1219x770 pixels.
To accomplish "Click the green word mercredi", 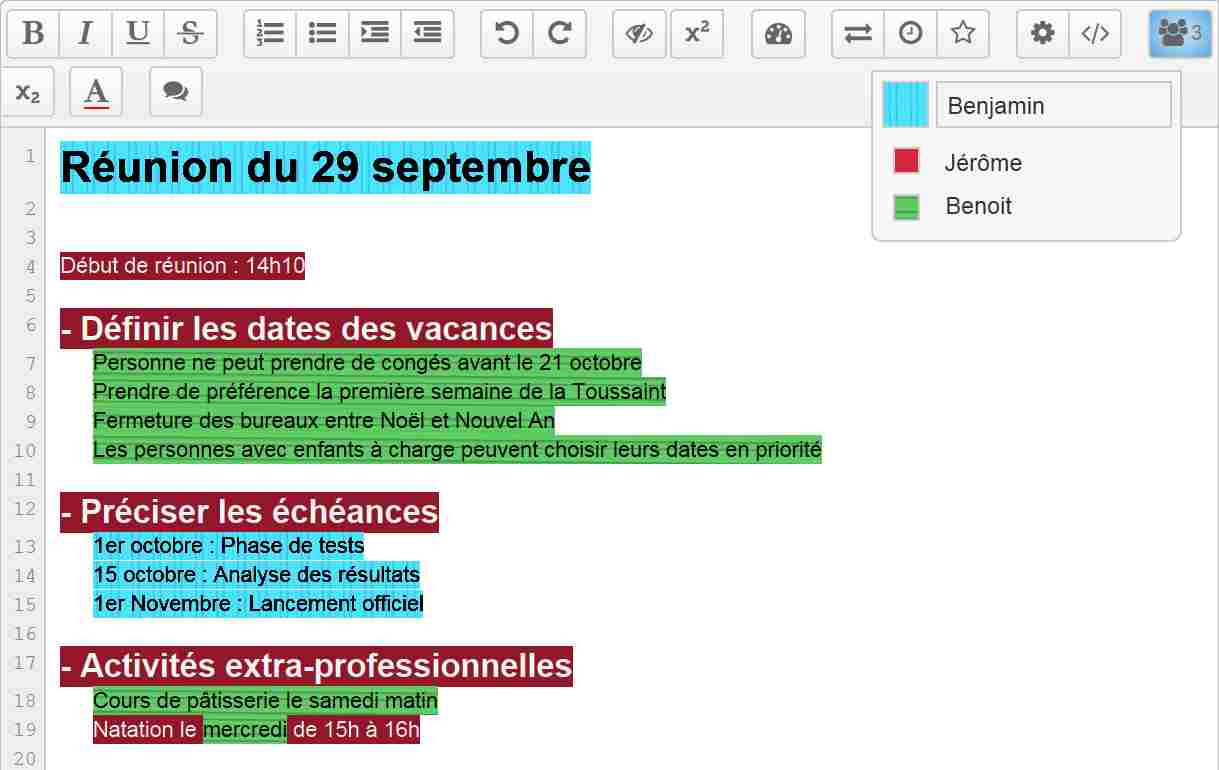I will (x=245, y=730).
